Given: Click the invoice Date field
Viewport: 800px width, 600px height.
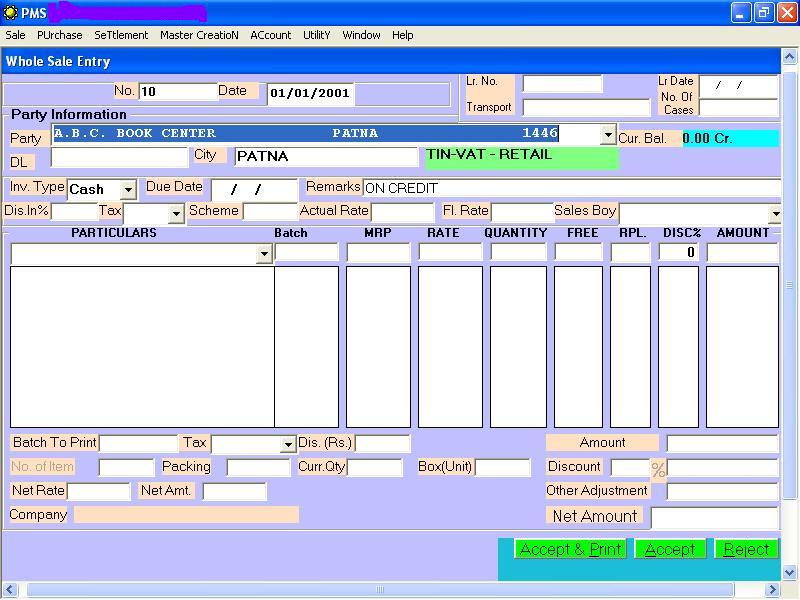Looking at the screenshot, I should coord(310,93).
